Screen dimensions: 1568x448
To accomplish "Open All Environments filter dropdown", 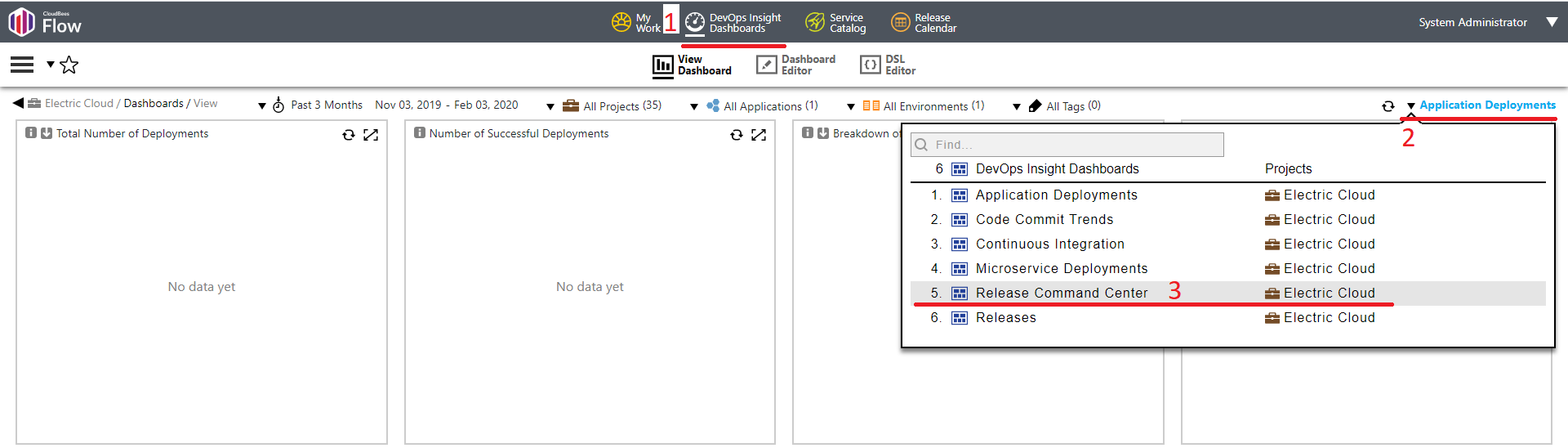I will click(x=851, y=107).
